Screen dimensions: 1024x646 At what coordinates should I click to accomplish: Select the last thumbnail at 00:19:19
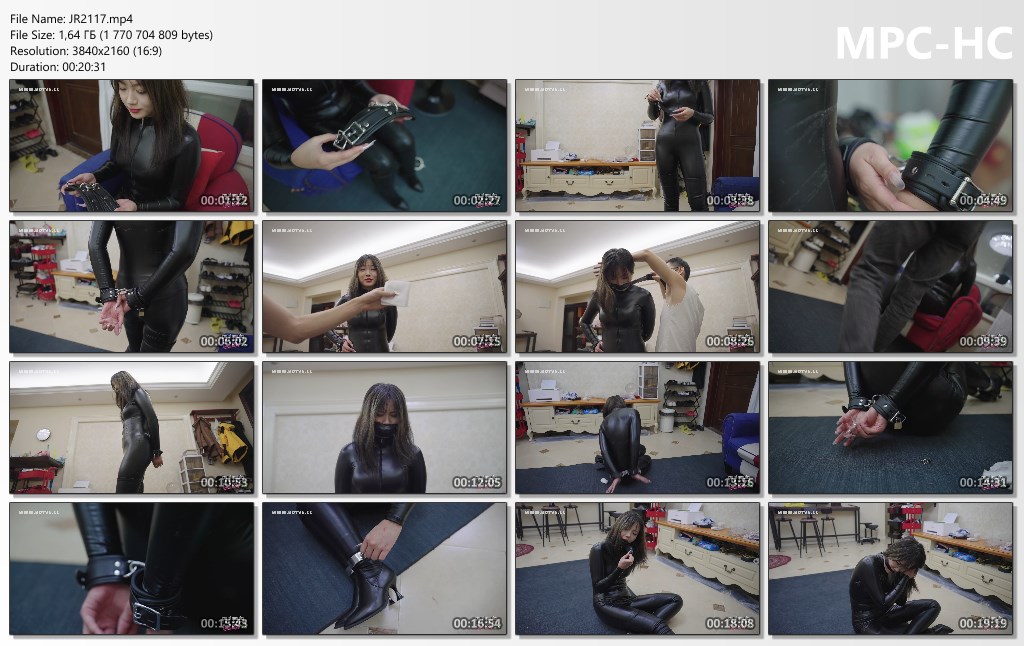891,569
